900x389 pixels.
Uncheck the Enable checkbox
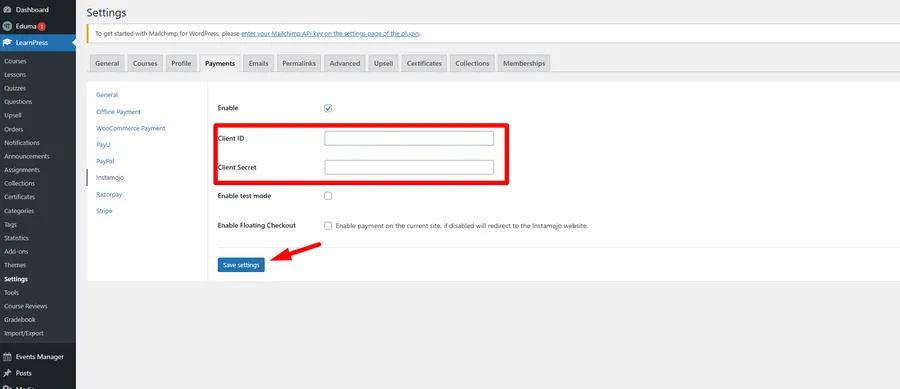328,108
